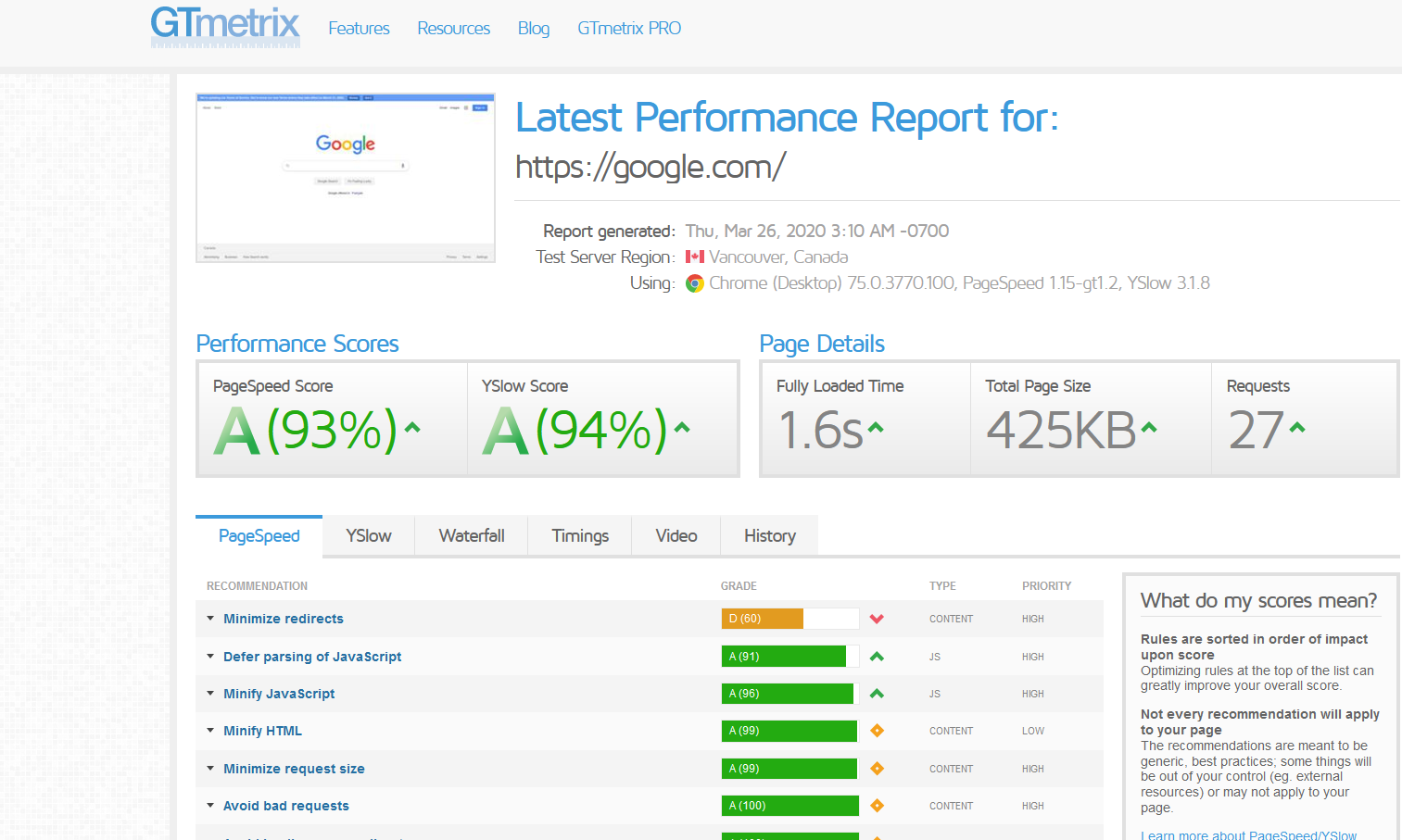This screenshot has width=1402, height=840.
Task: Click the arrow beside PageSpeed Score A (93%)
Action: coord(412,427)
